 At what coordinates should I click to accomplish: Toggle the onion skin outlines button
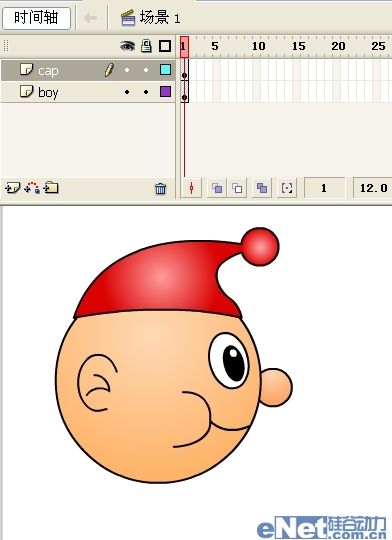click(237, 188)
